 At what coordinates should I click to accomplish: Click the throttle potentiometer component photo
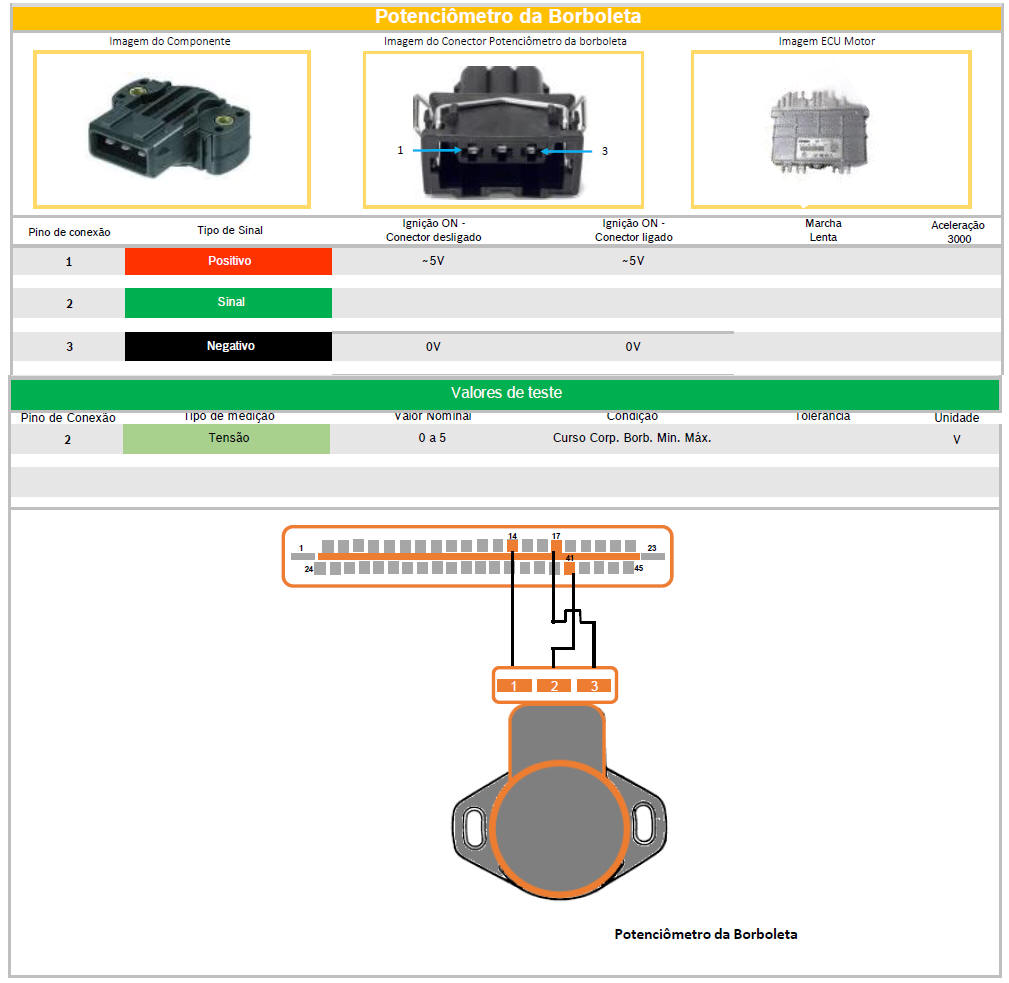172,129
